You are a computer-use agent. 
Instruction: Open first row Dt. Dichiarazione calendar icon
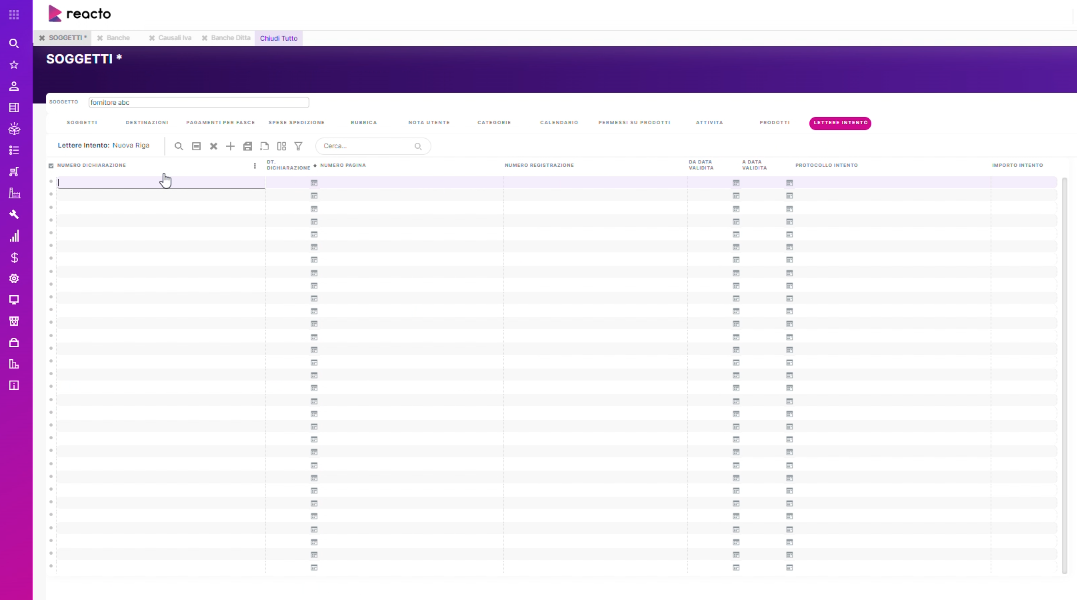(314, 183)
